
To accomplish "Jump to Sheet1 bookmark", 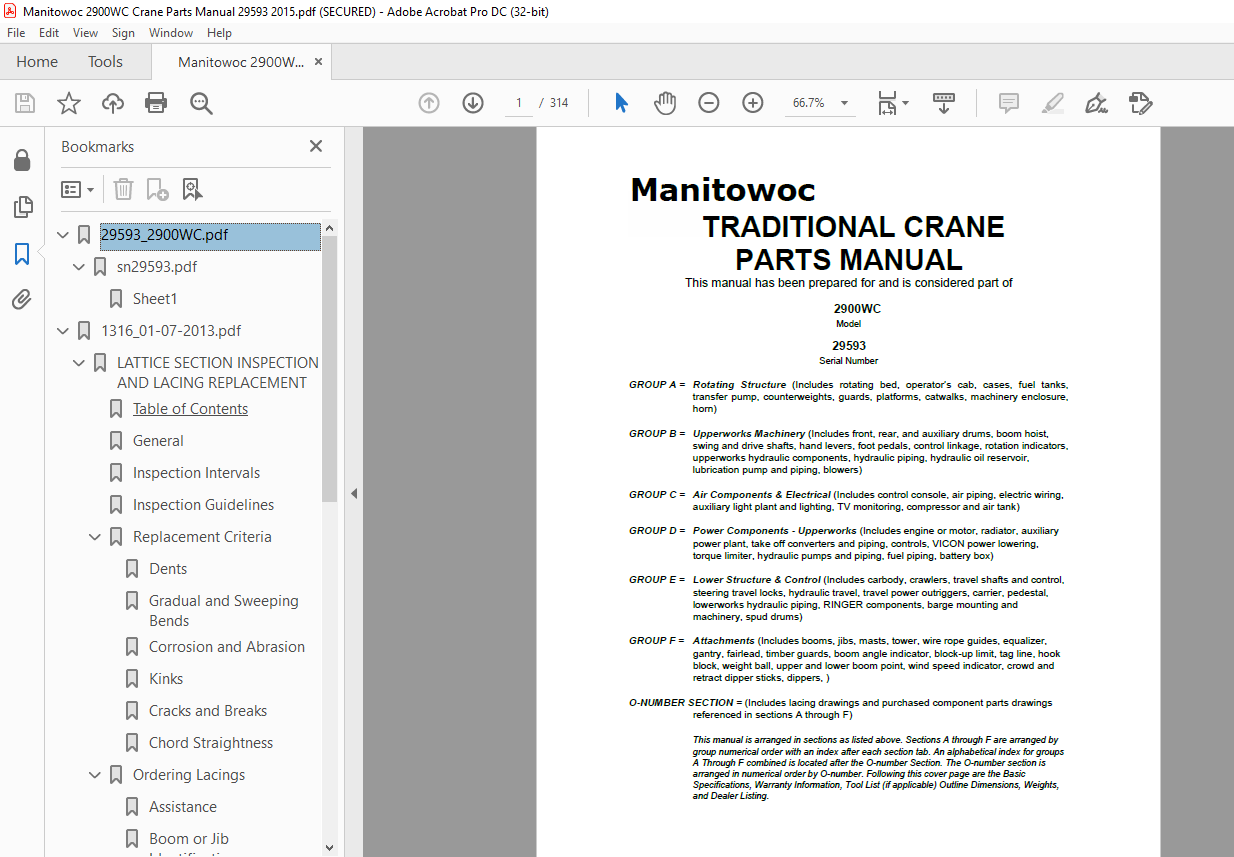I will pyautogui.click(x=155, y=299).
